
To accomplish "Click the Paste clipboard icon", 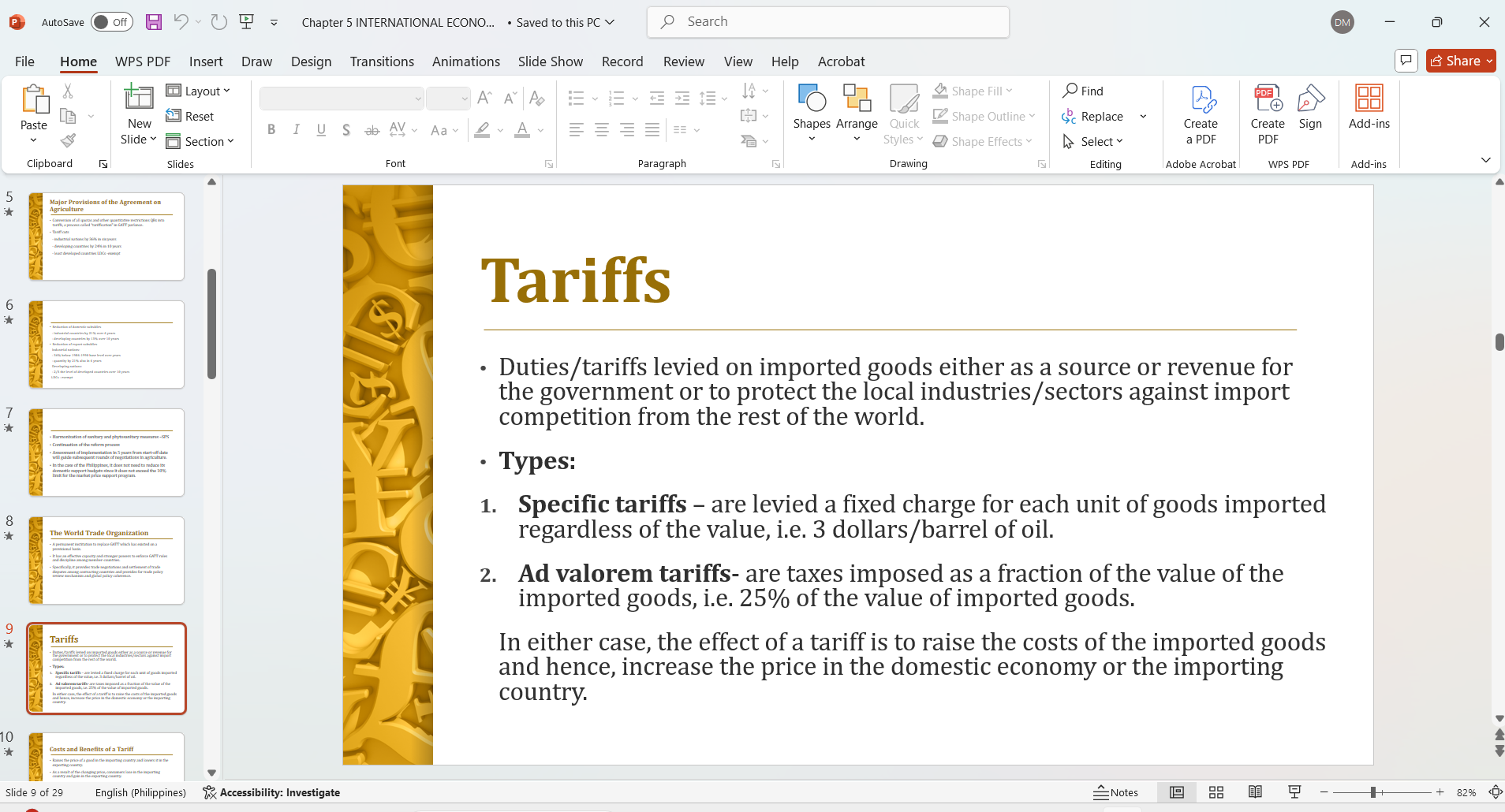I will tap(34, 99).
